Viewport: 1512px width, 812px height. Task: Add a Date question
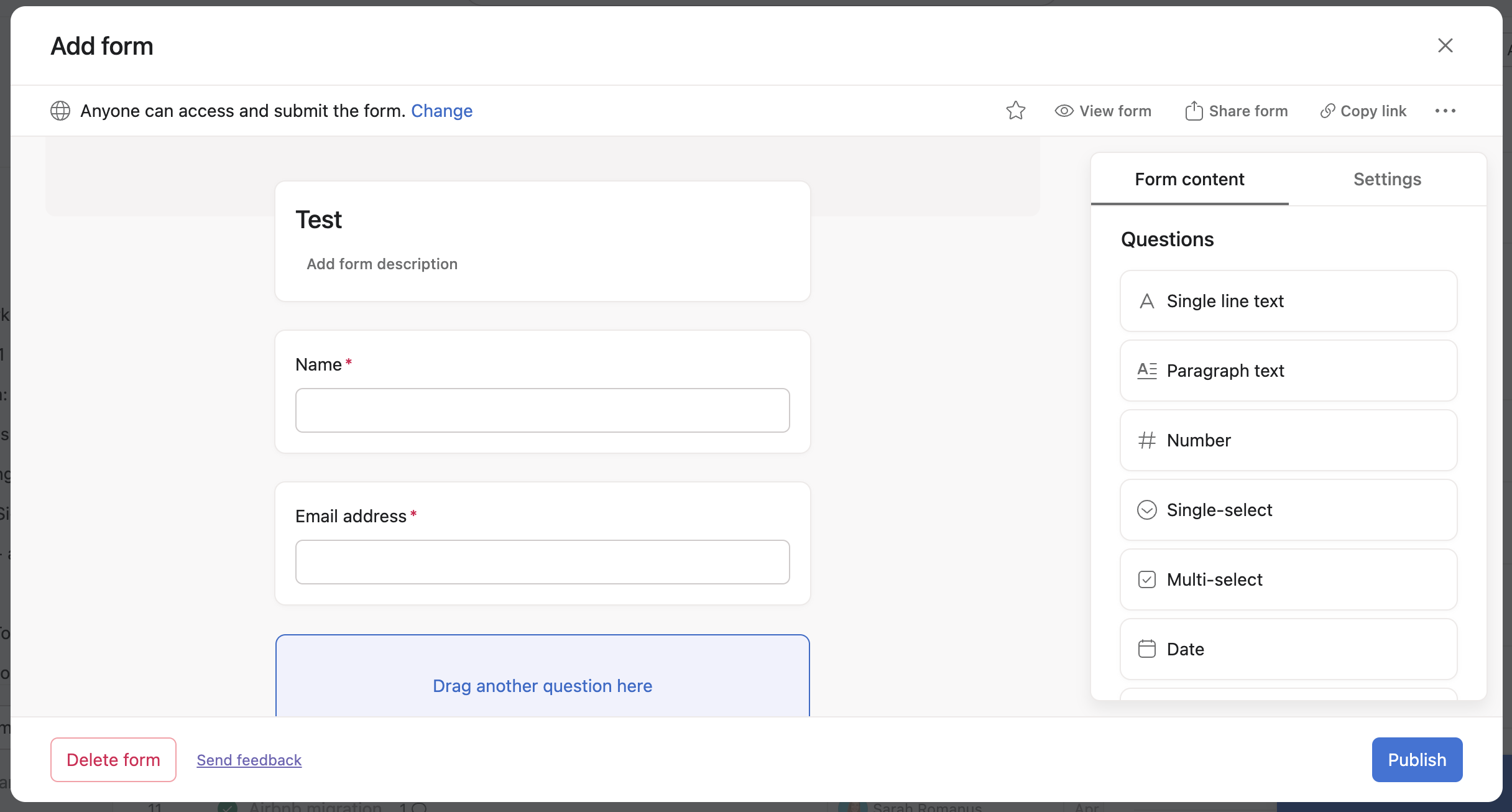[1288, 649]
